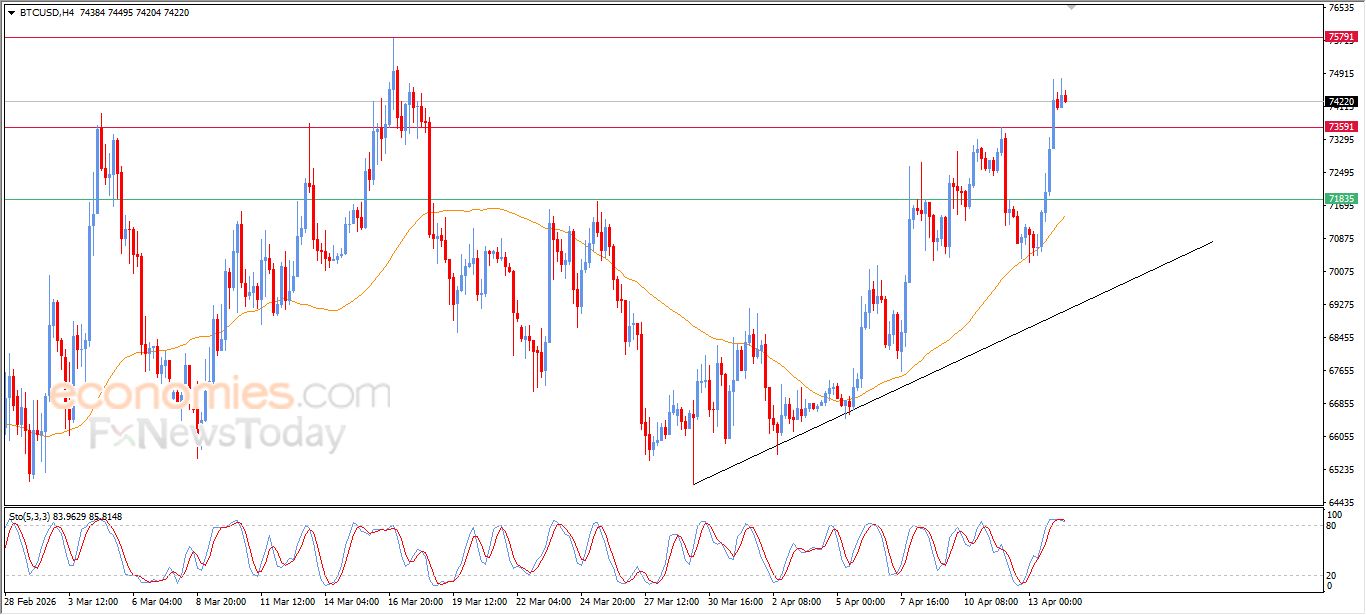The width and height of the screenshot is (1366, 615).
Task: Click the 6 Mar 04:00 time label
Action: (x=156, y=602)
